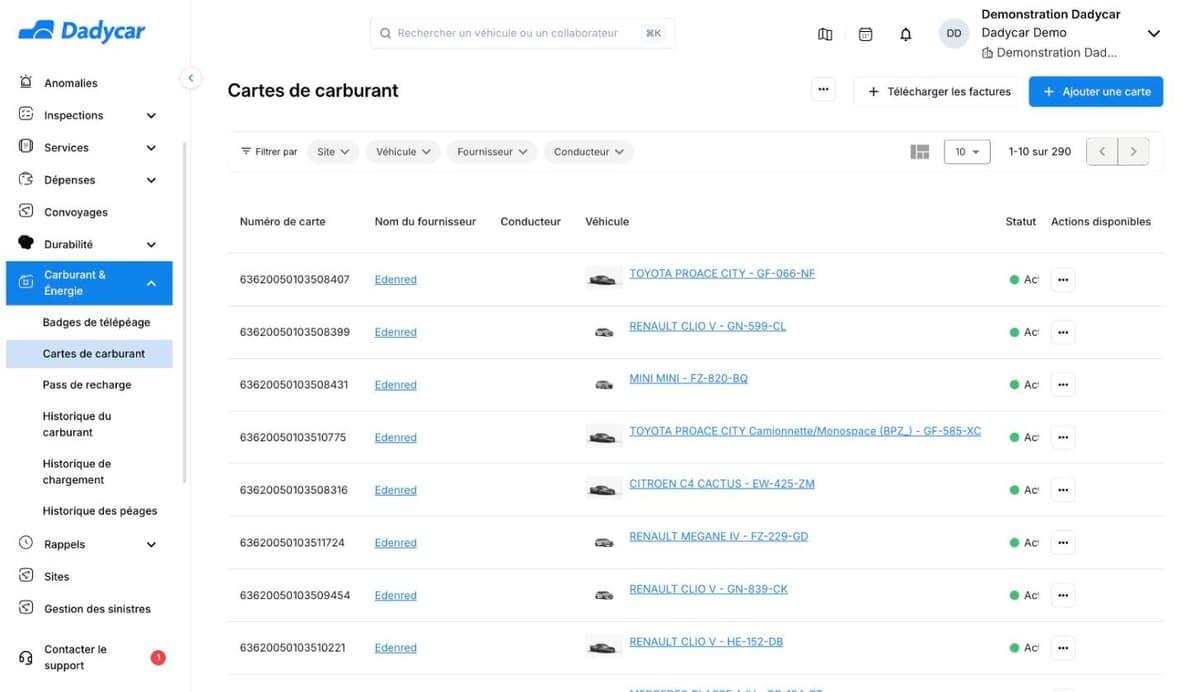This screenshot has width=1200, height=692.
Task: Open more options menu beside title
Action: click(x=823, y=90)
